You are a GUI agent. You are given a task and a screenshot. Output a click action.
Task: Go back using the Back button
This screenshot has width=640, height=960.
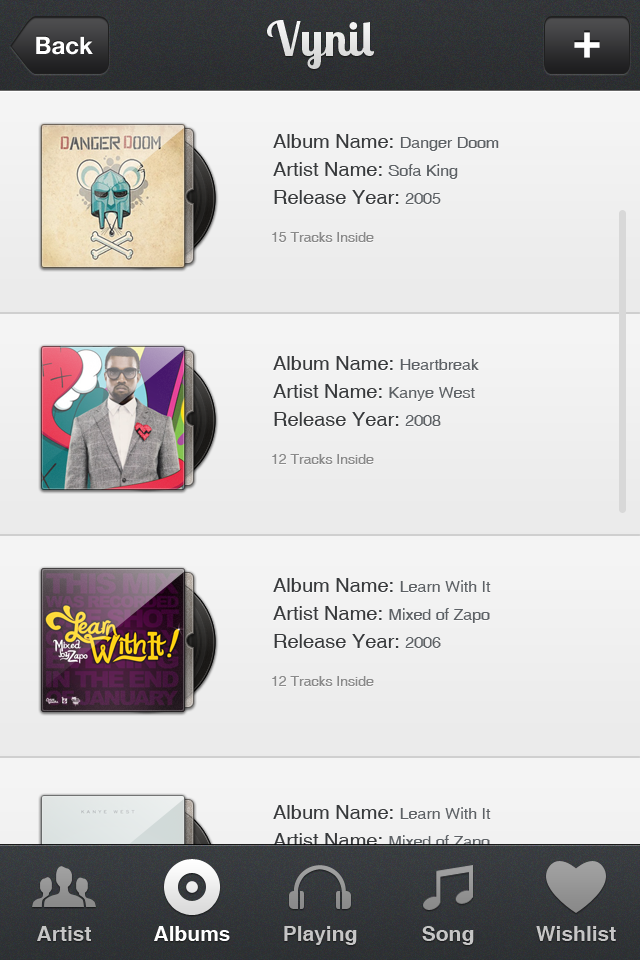[x=60, y=45]
